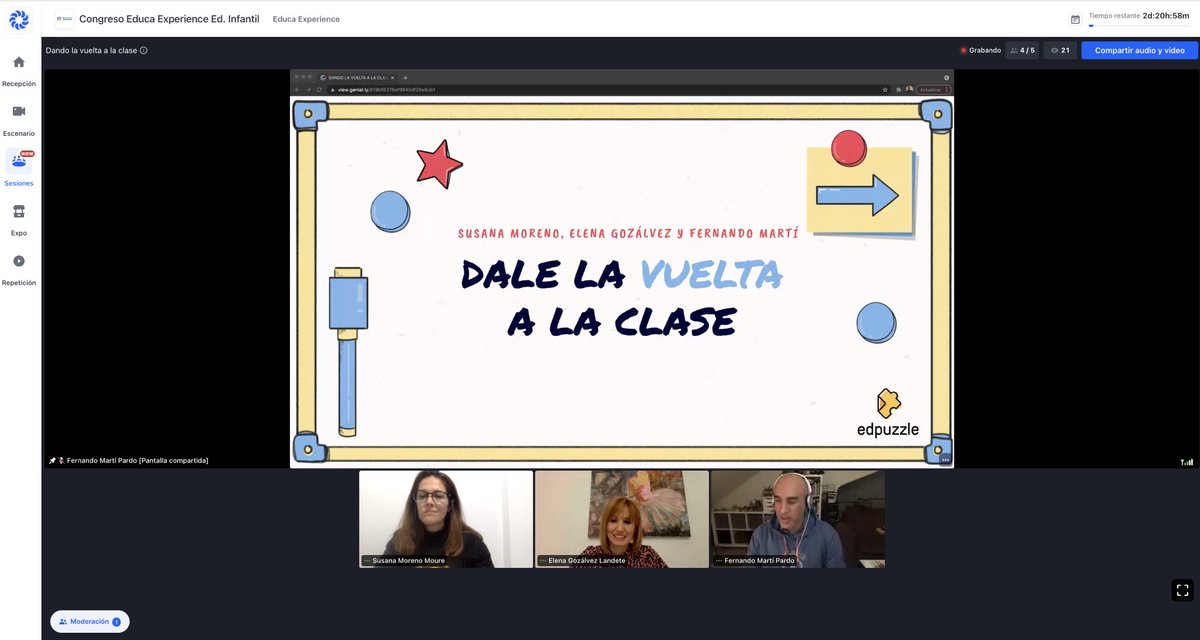
Task: Open the Expo section
Action: click(x=19, y=219)
